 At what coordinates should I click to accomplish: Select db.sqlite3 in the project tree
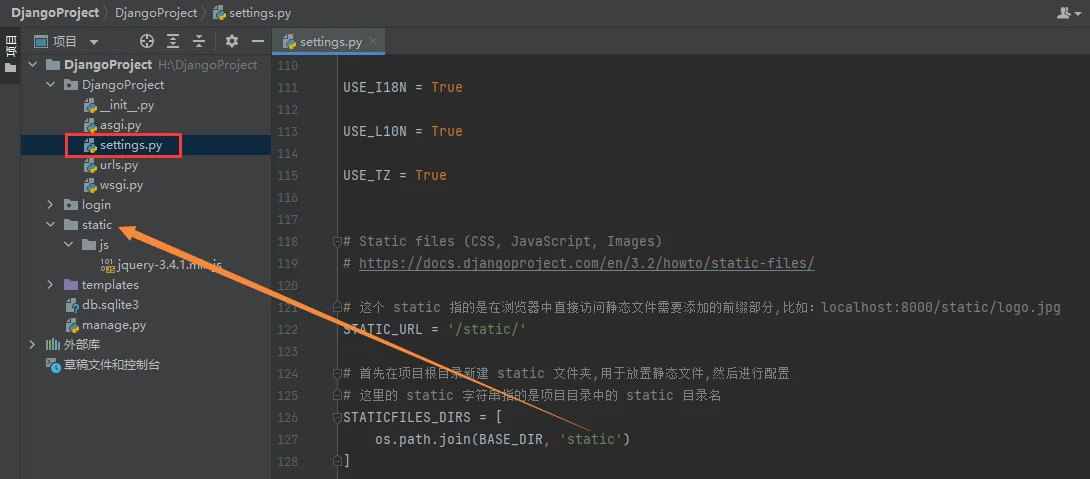pos(110,305)
